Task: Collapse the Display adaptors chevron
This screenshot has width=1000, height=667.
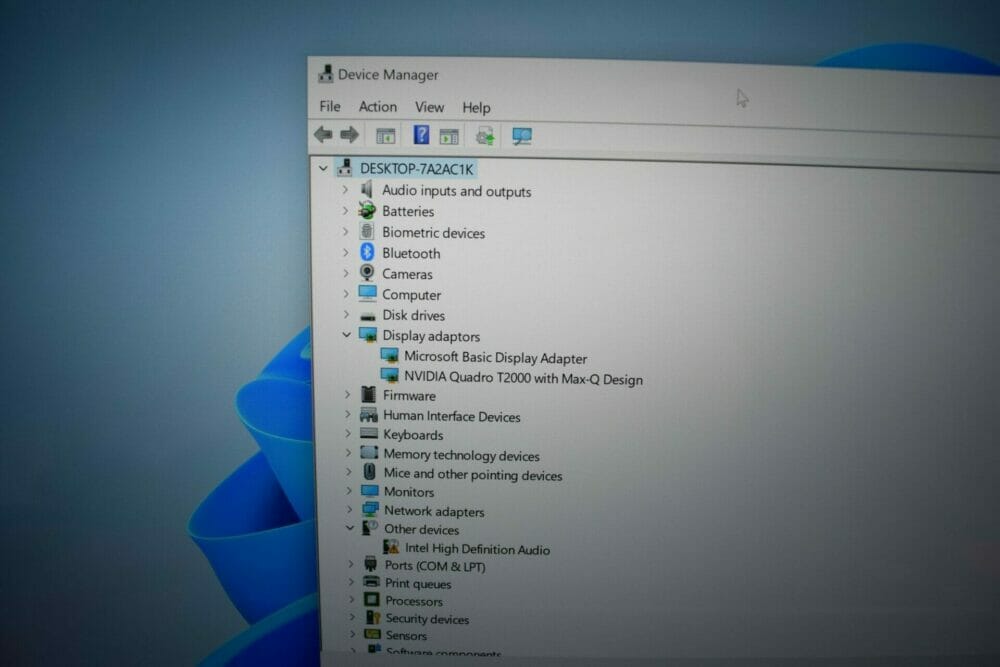Action: pos(346,334)
